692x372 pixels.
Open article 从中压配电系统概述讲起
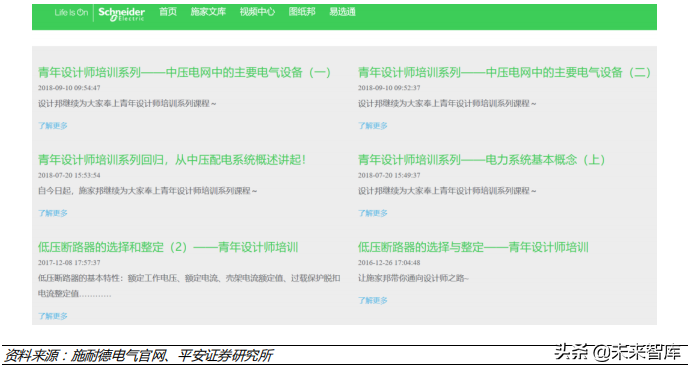(172, 160)
